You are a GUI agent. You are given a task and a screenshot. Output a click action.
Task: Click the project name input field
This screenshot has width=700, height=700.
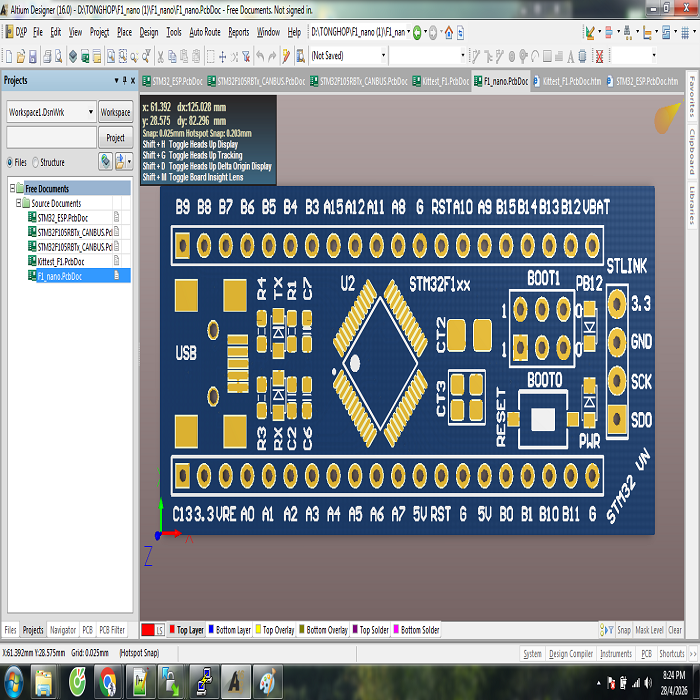[51, 138]
